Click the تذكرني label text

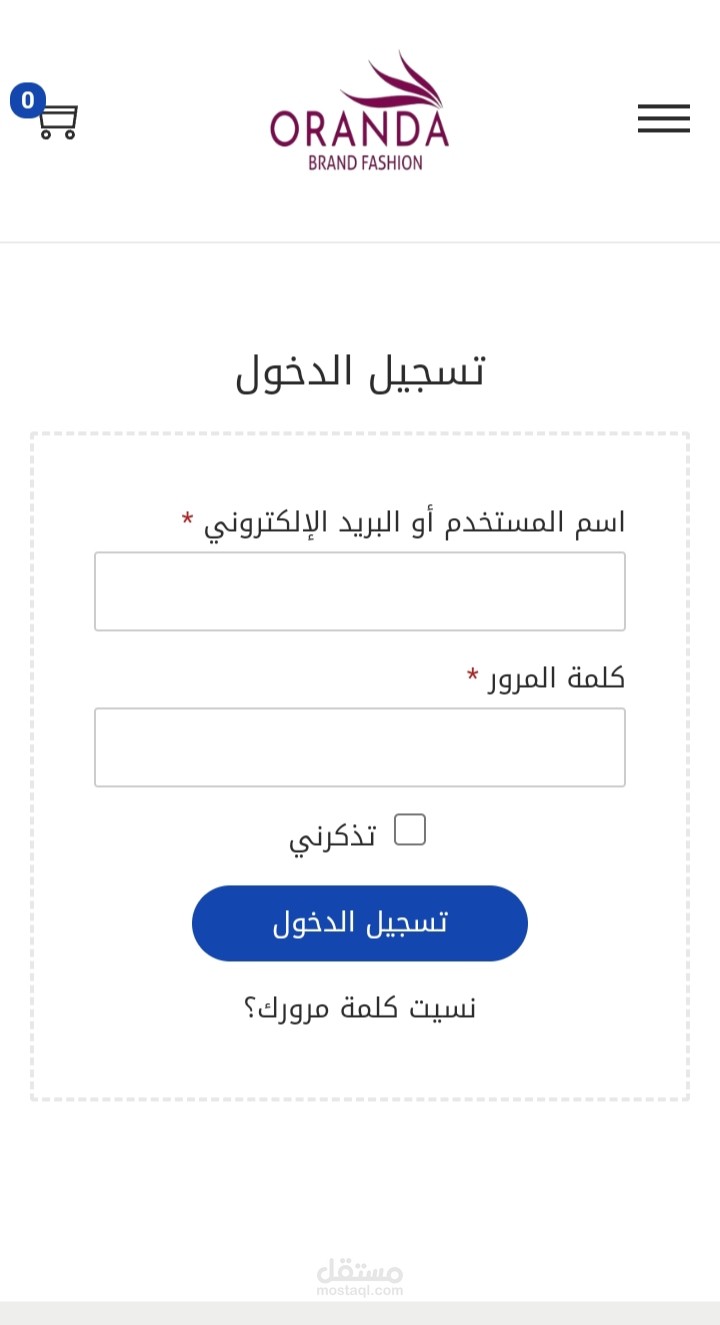332,836
